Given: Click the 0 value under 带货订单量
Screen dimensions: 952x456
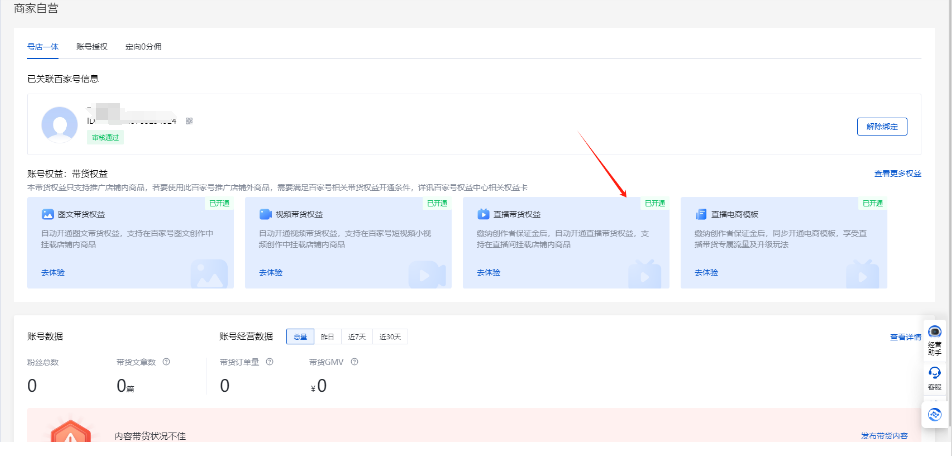Looking at the screenshot, I should tap(225, 386).
